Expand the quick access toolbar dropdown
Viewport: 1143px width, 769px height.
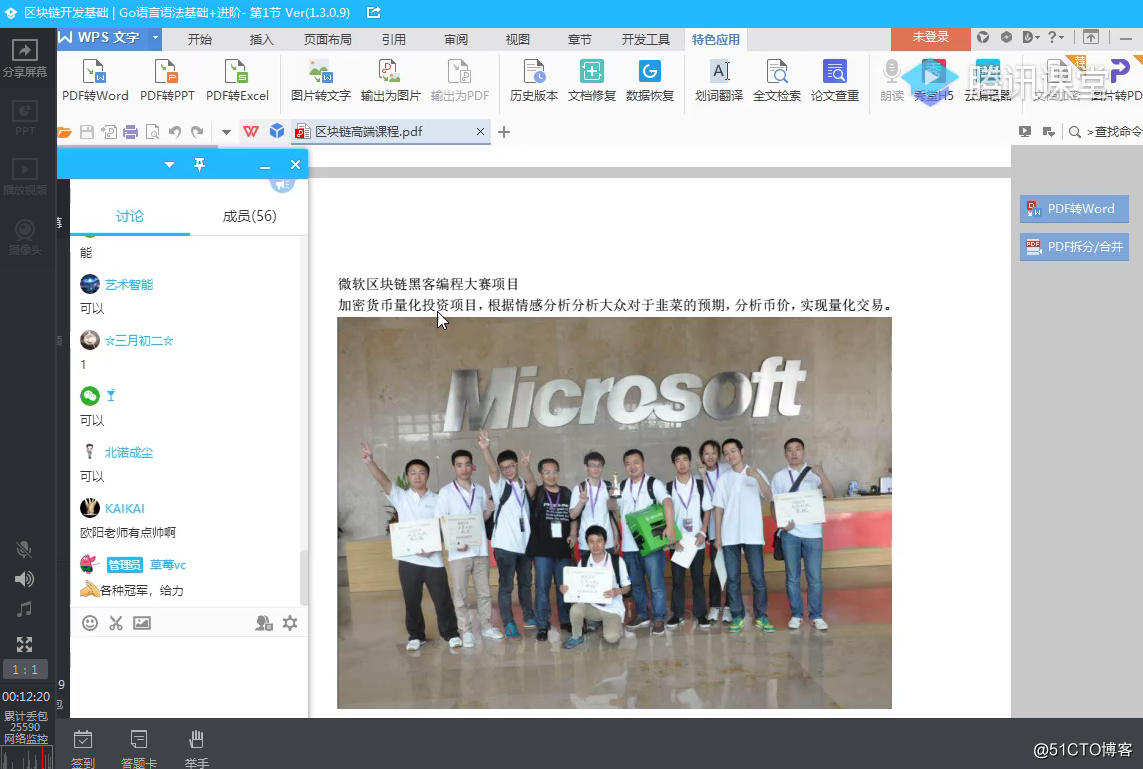click(226, 133)
